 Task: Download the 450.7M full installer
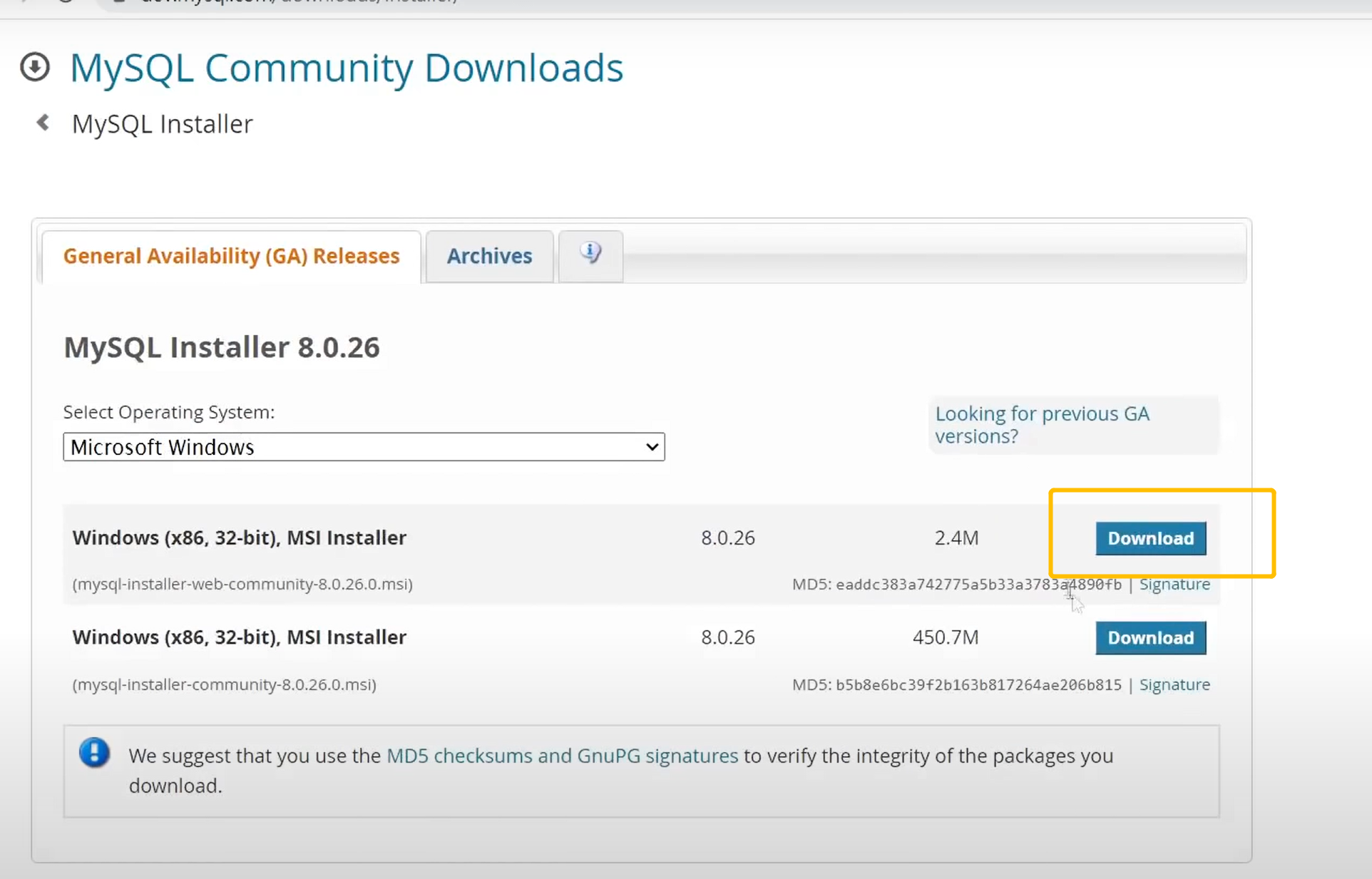[1150, 637]
